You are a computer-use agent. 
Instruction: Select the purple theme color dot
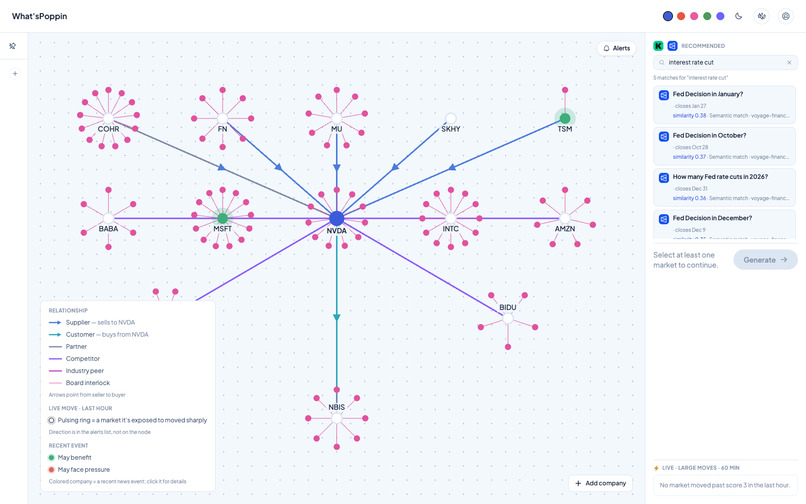coord(721,16)
